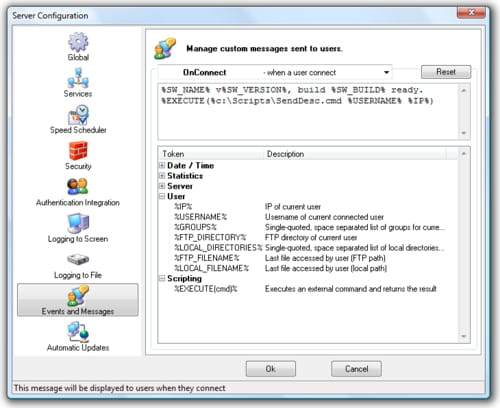Image resolution: width=500 pixels, height=408 pixels.
Task: Open Logging to File drive icon
Action: pos(78,259)
